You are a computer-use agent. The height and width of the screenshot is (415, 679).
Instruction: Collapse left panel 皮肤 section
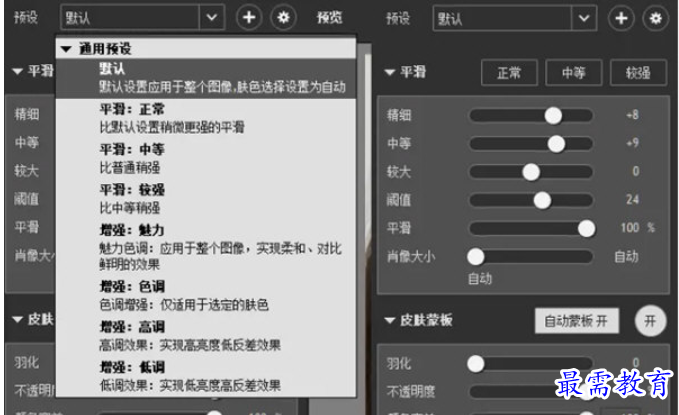(x=17, y=320)
